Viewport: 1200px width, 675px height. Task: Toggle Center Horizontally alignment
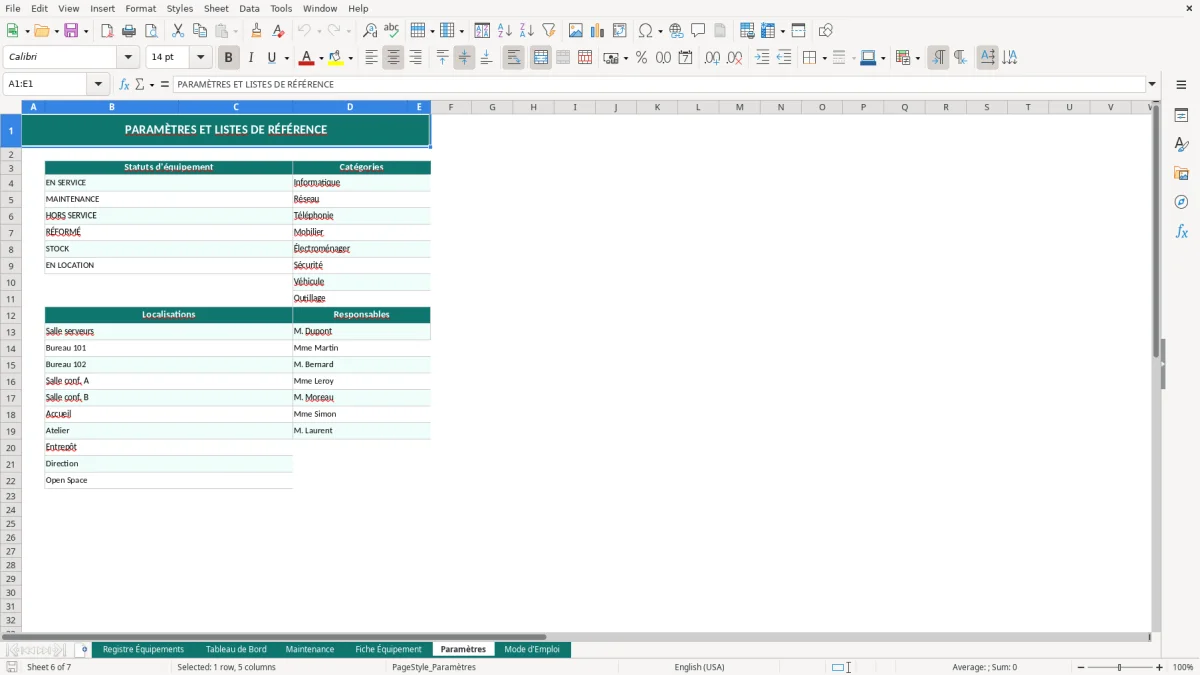pyautogui.click(x=393, y=58)
